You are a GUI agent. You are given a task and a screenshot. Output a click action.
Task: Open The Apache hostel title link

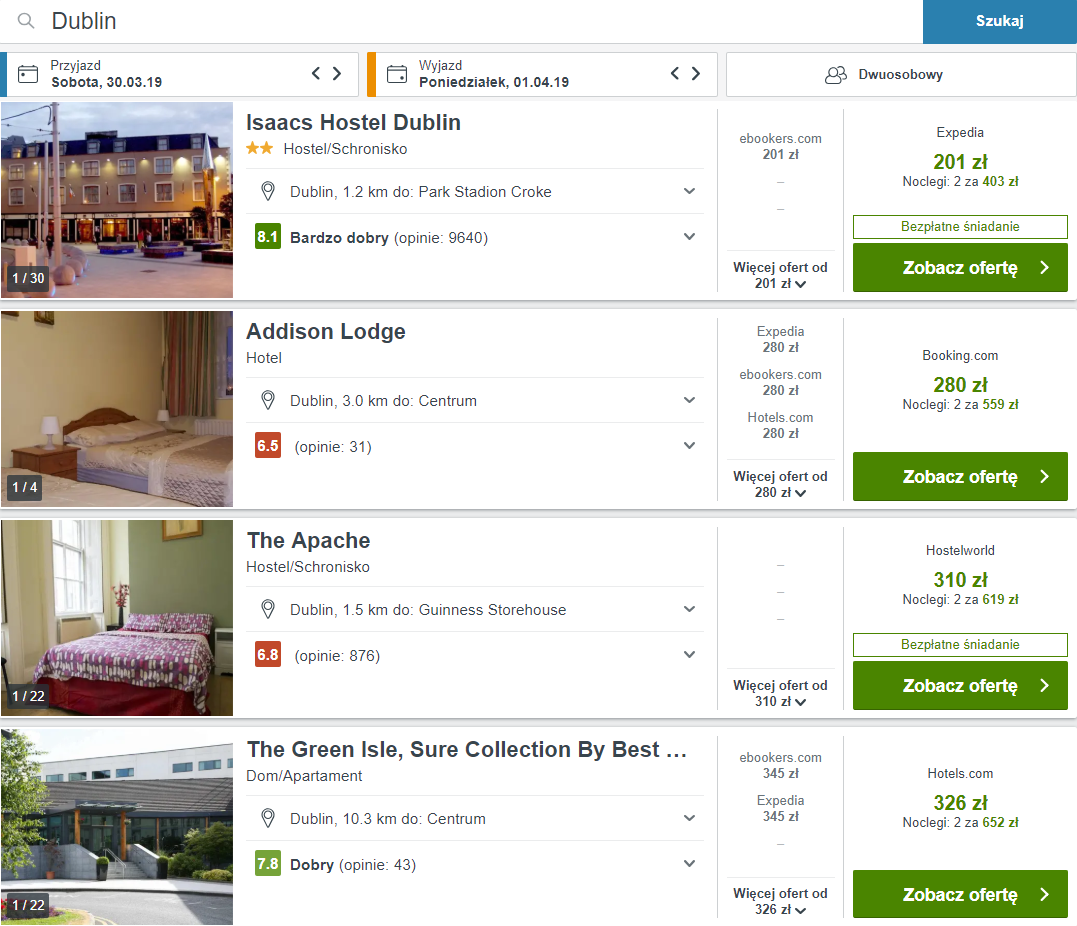pyautogui.click(x=308, y=540)
